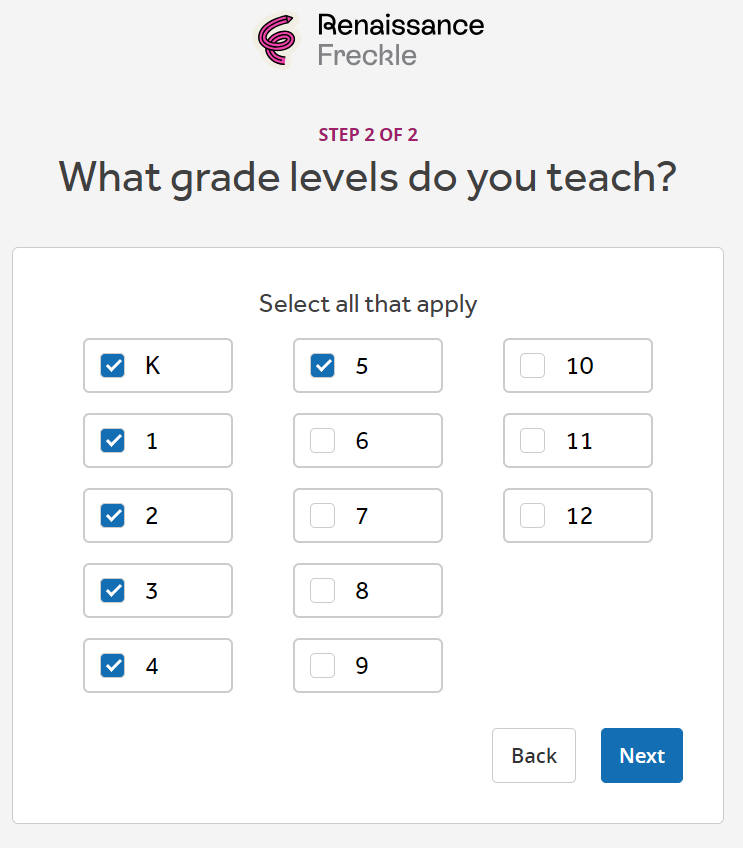Toggle off the grade 4 checkbox
This screenshot has width=743, height=848.
tap(113, 666)
